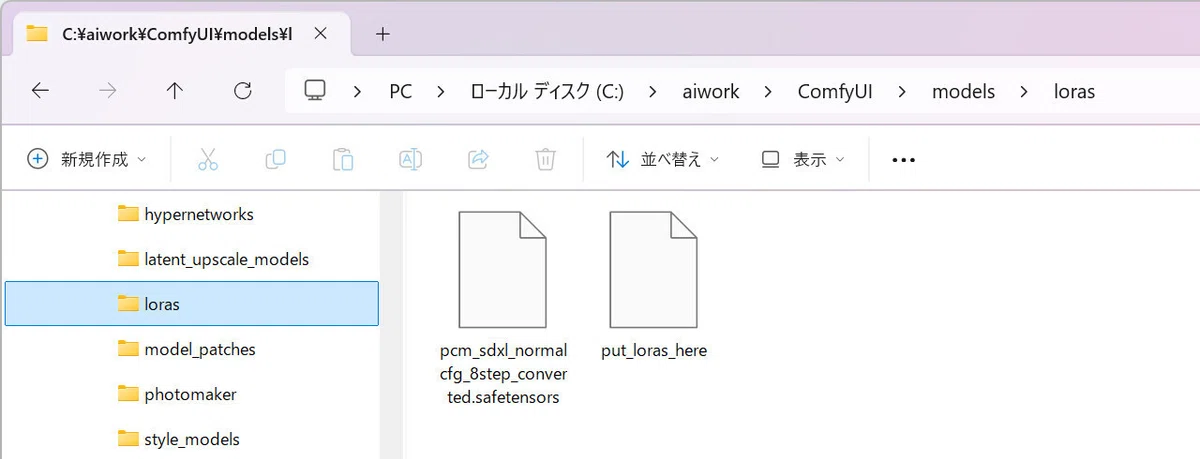The height and width of the screenshot is (459, 1200).
Task: Open the 並べ替え sort dropdown
Action: click(x=662, y=159)
